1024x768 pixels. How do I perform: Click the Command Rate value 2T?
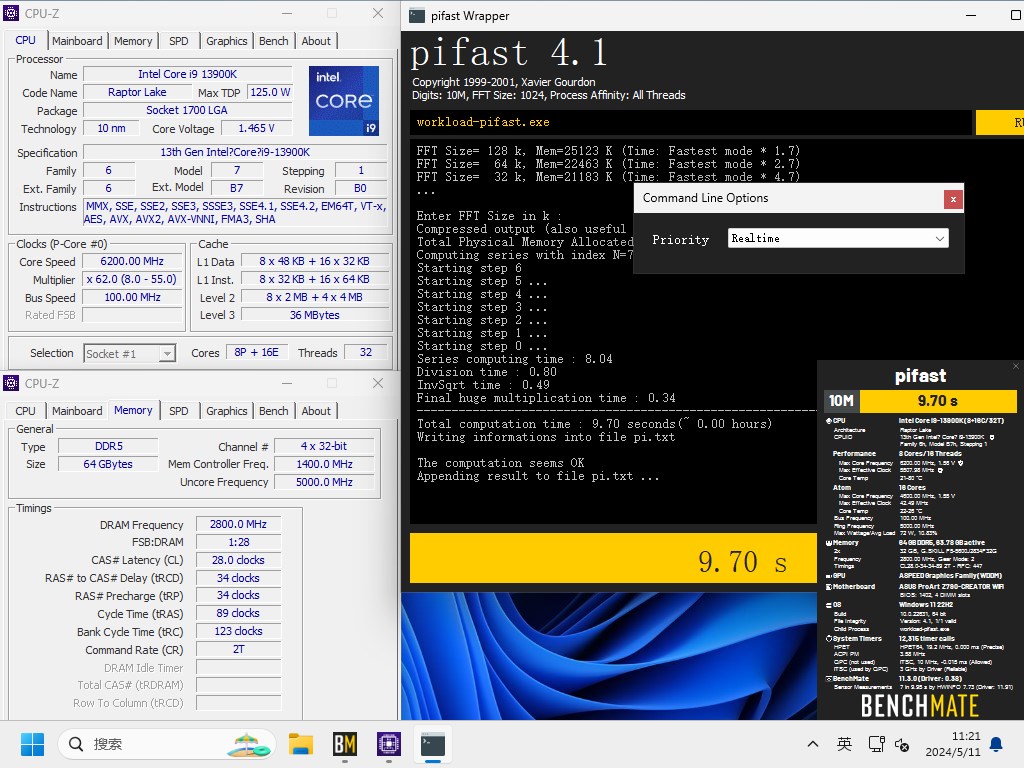[x=238, y=650]
